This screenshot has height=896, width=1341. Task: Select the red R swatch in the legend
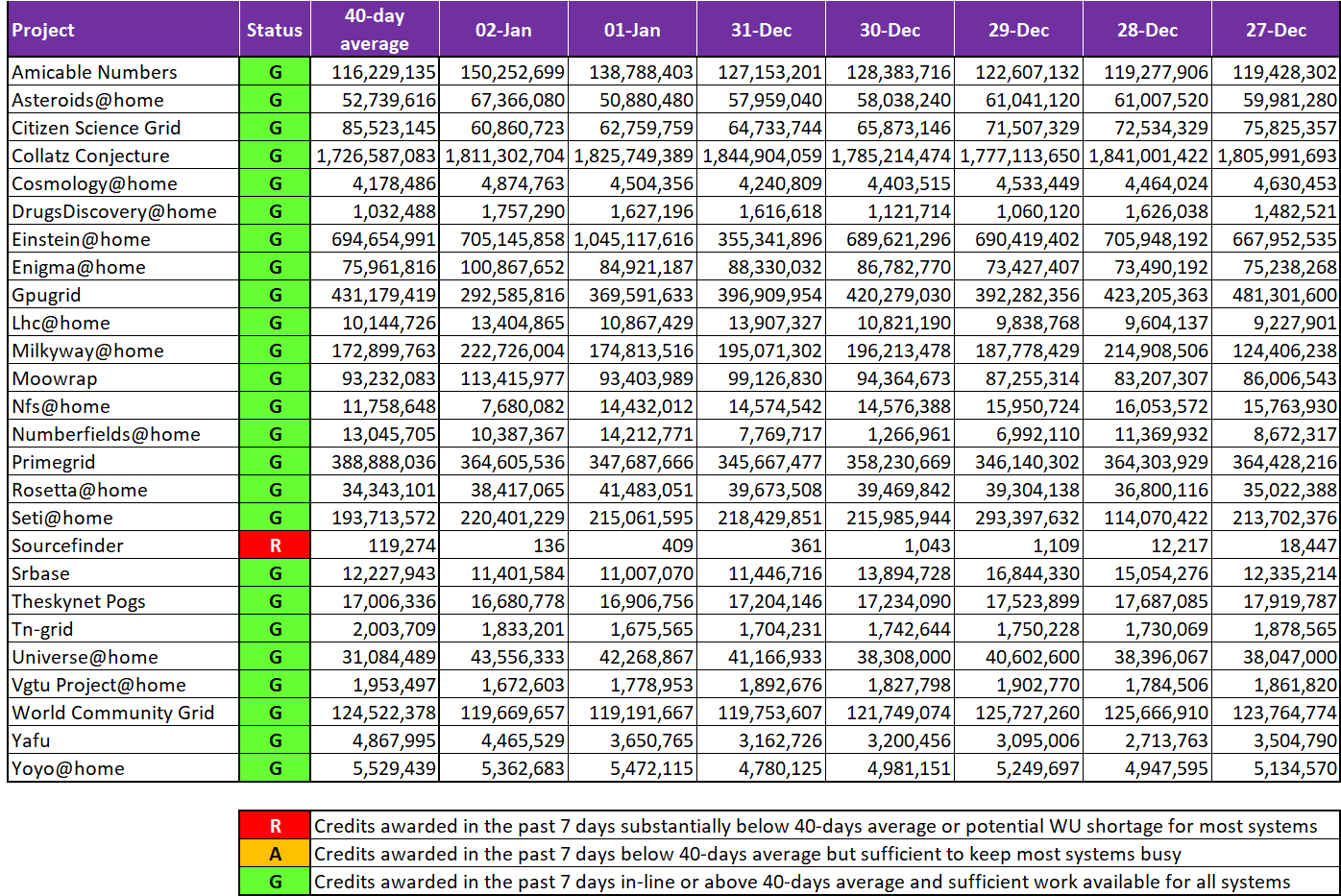[x=275, y=826]
